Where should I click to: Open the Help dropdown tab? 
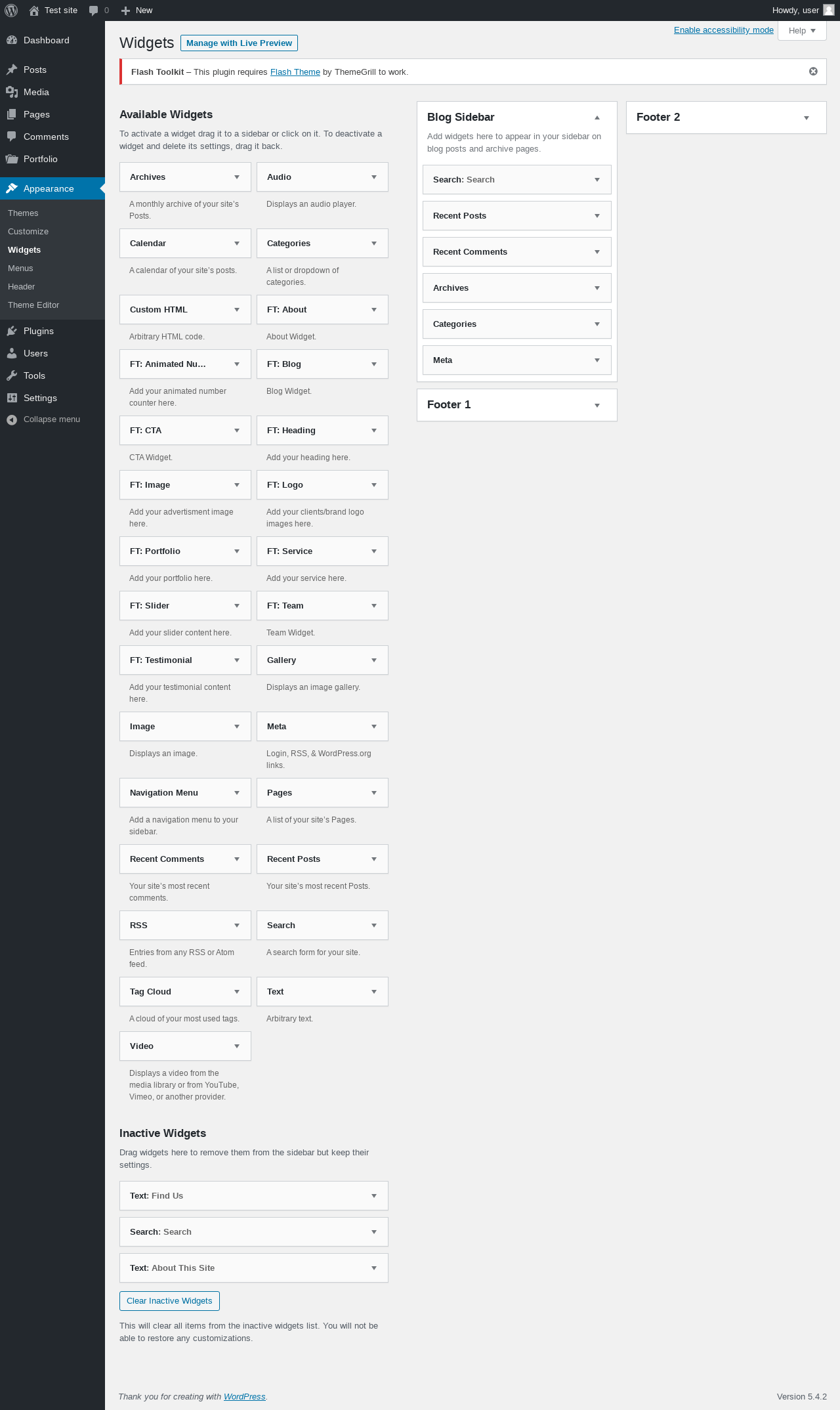point(802,30)
